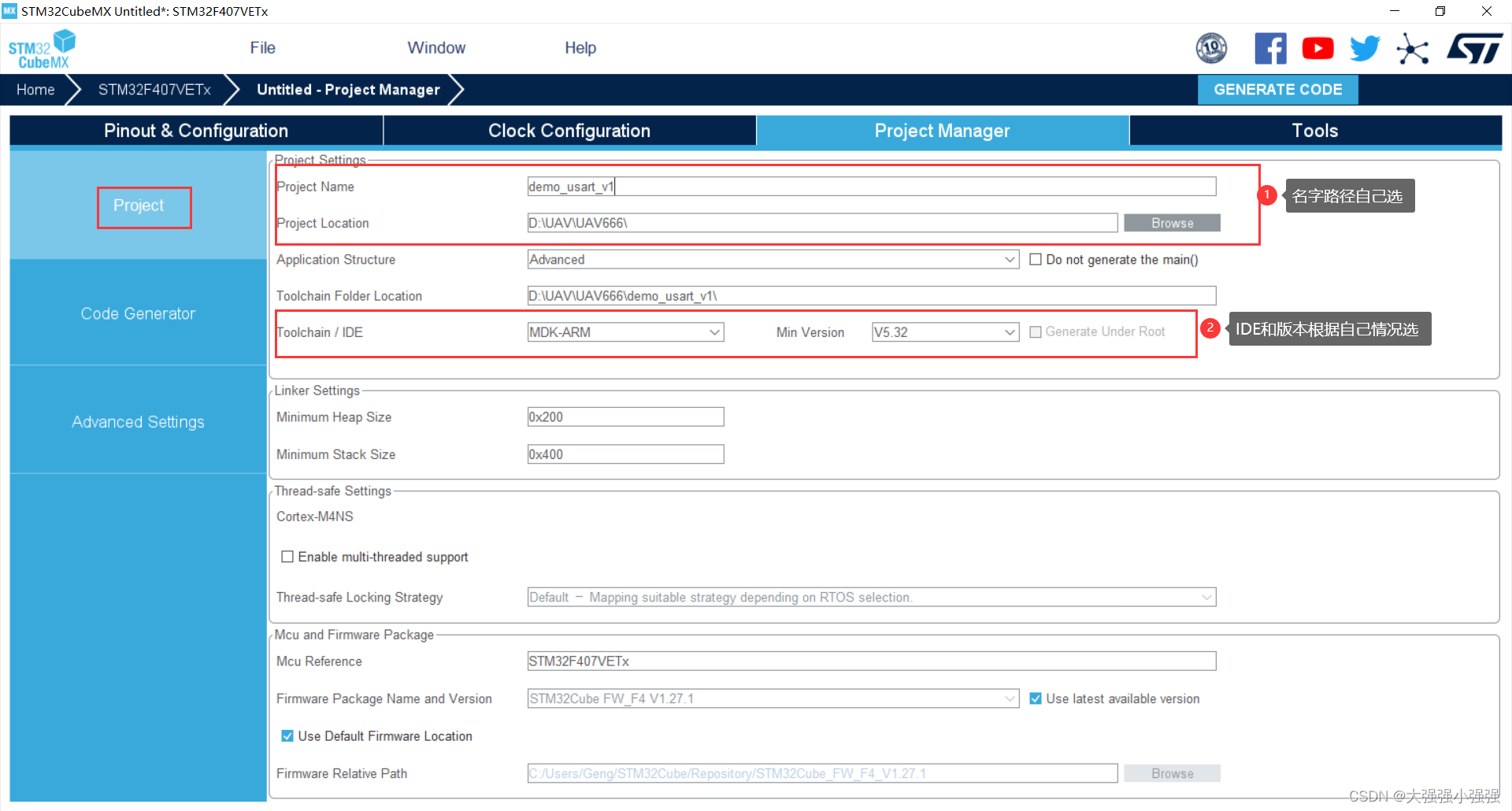1512x811 pixels.
Task: Click the STM32F407VETx breadcrumb
Action: (154, 90)
